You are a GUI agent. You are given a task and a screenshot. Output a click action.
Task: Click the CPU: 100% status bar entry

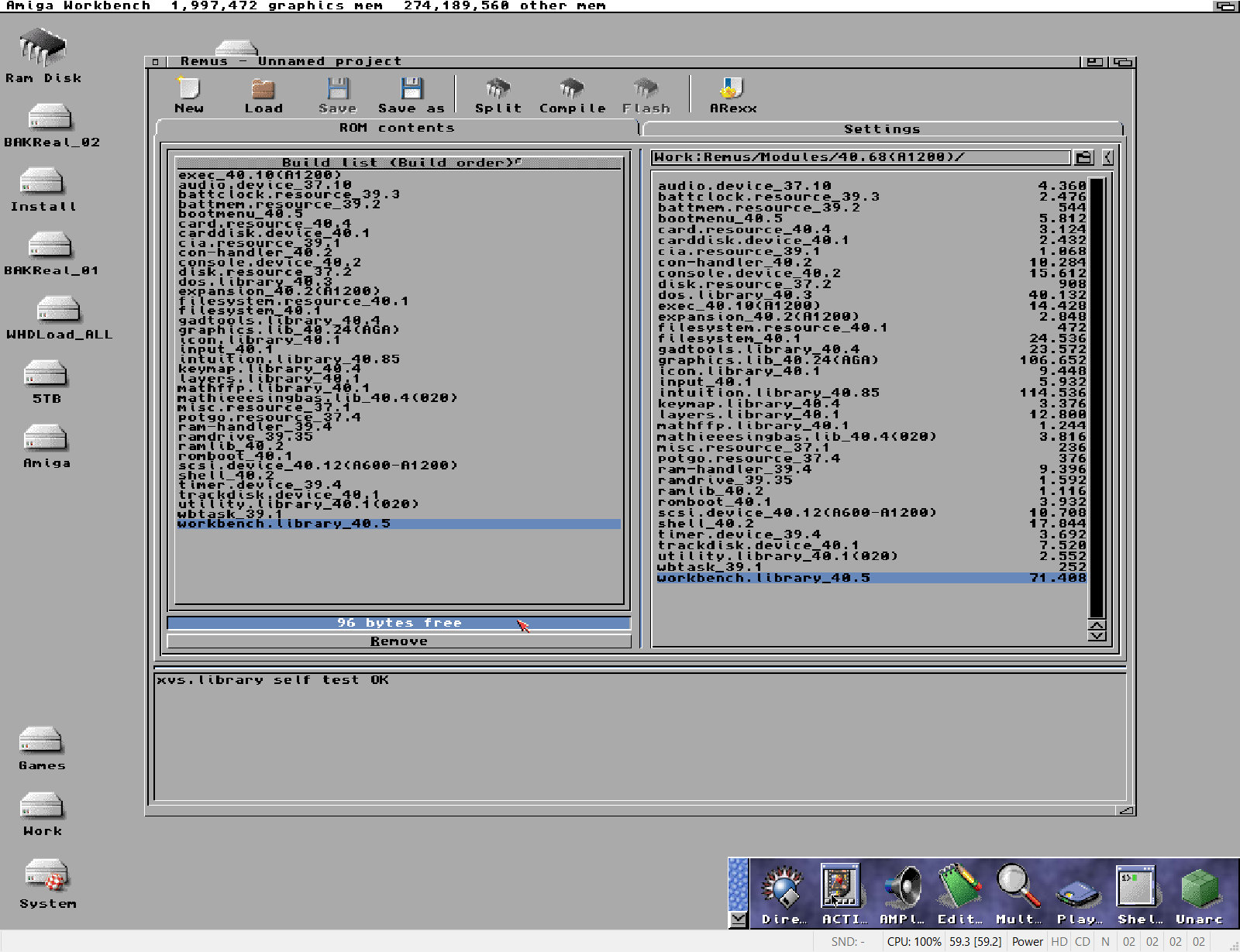click(914, 942)
